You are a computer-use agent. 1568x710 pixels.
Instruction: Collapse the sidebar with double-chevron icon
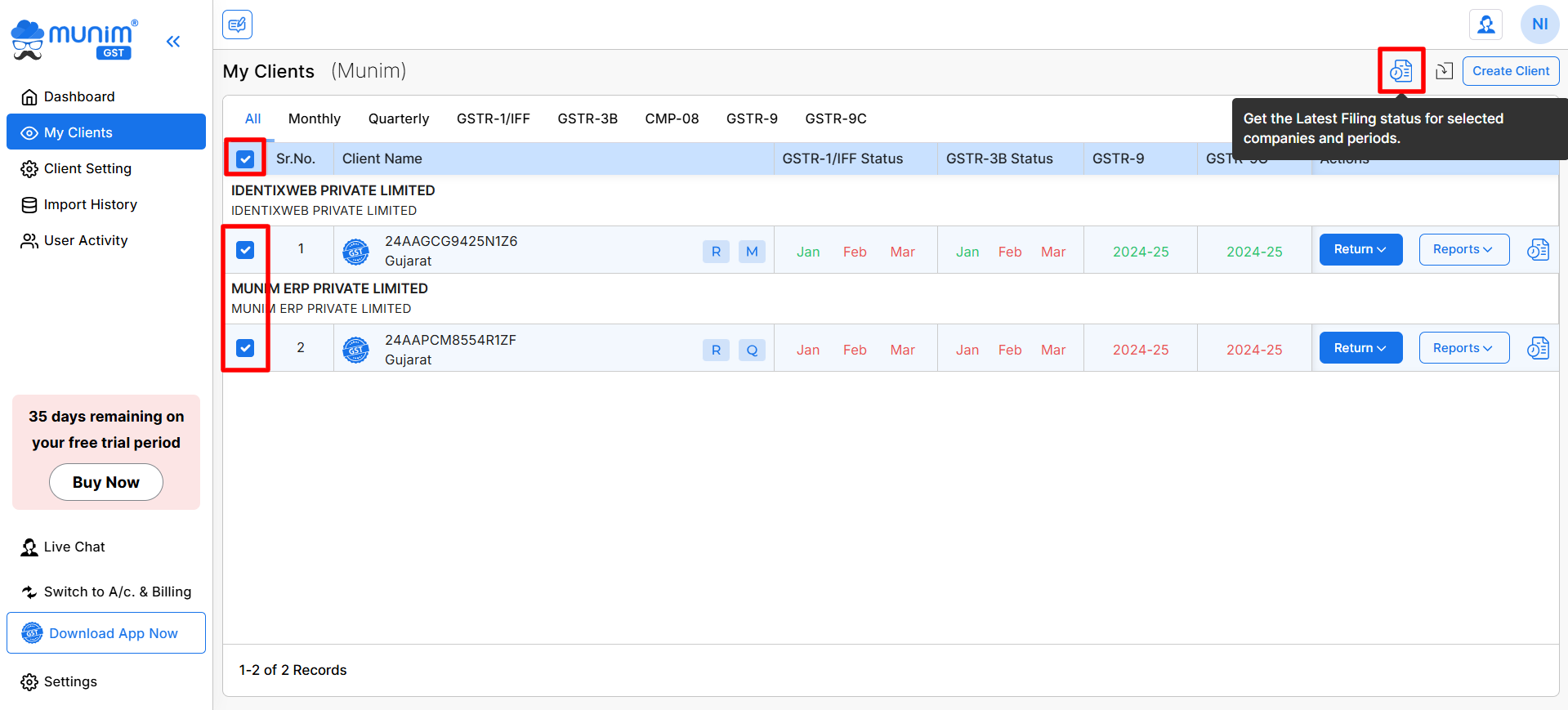(173, 42)
